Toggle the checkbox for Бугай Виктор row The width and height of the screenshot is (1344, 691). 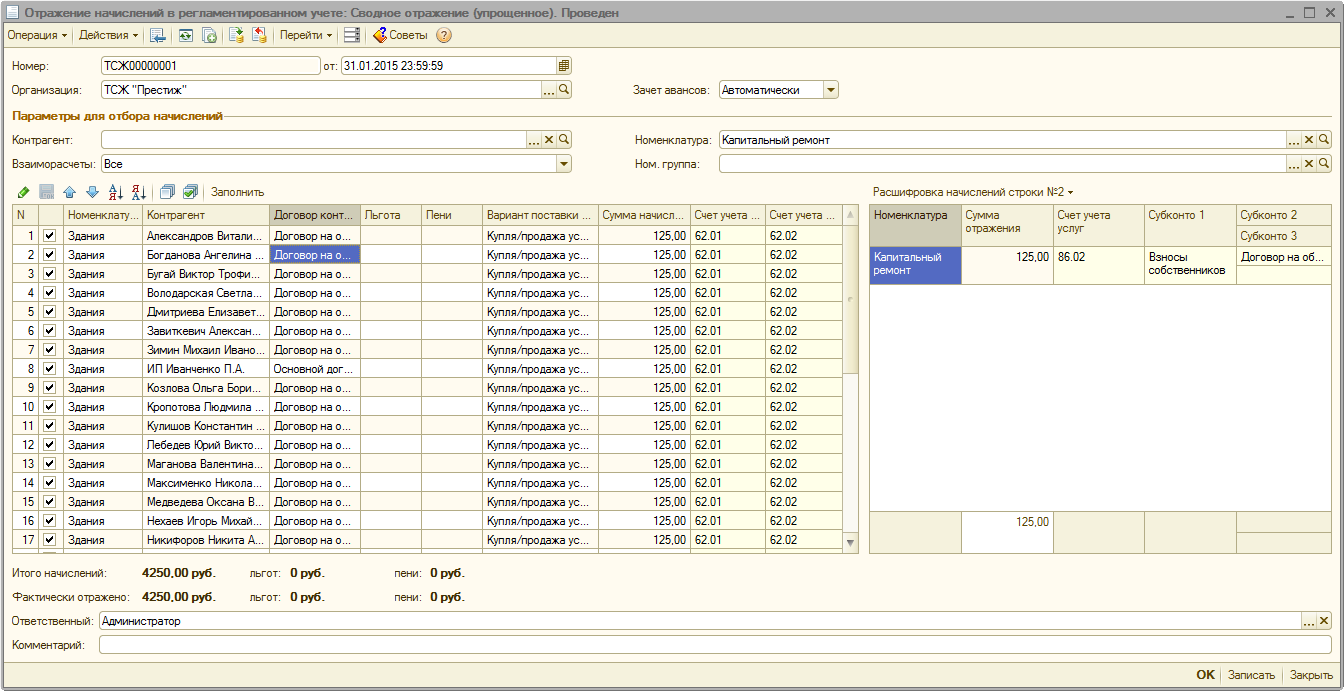click(49, 274)
